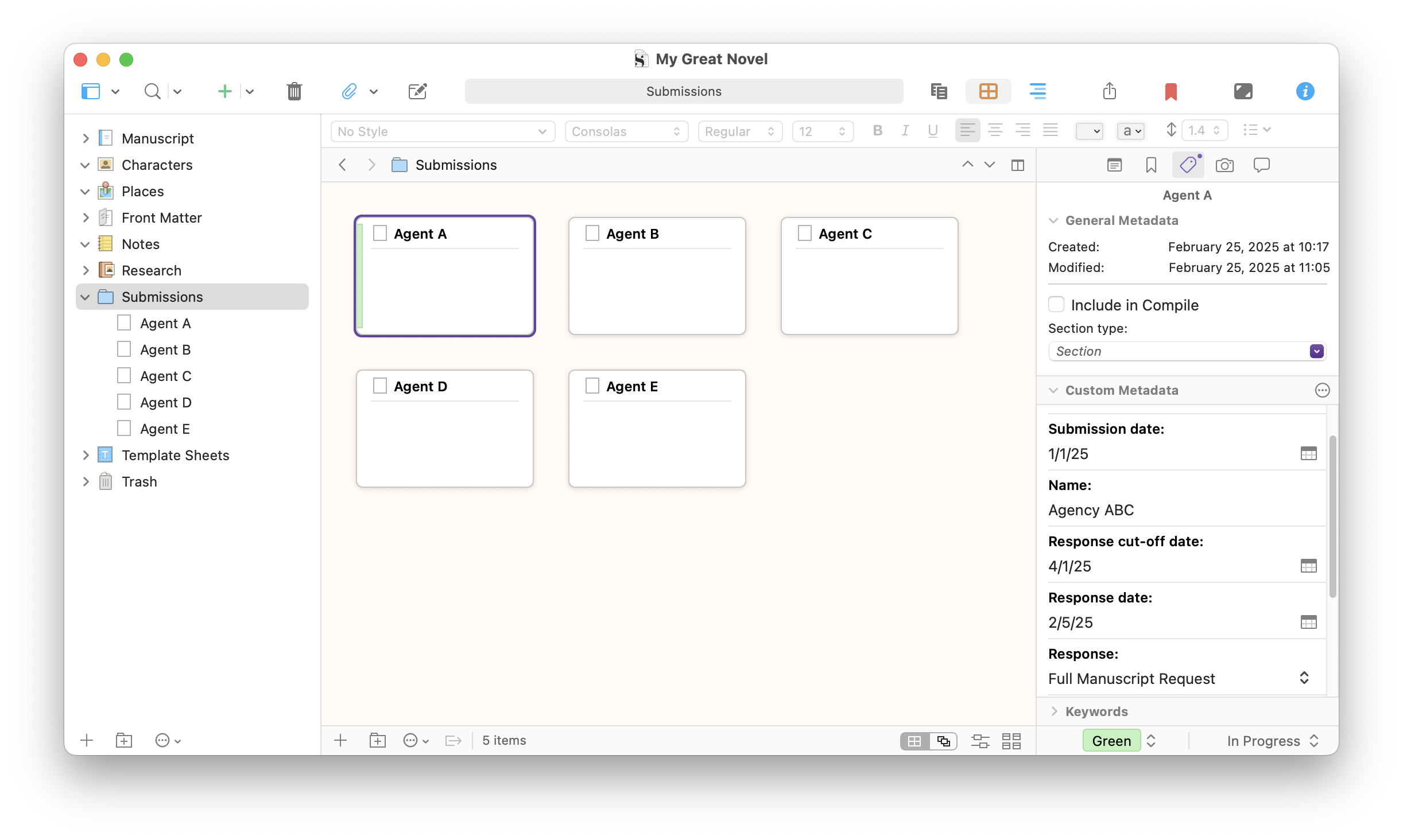Toggle the split editor icon

(1017, 165)
